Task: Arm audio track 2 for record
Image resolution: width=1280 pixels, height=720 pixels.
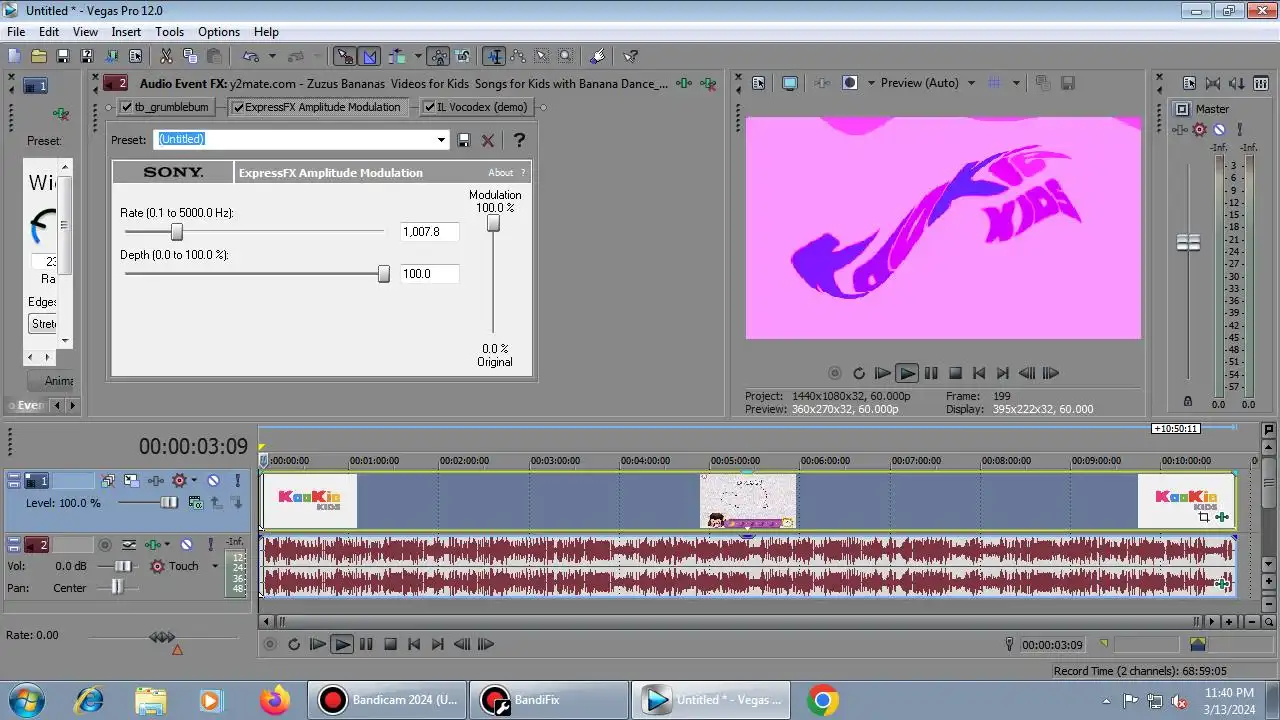Action: (x=105, y=545)
